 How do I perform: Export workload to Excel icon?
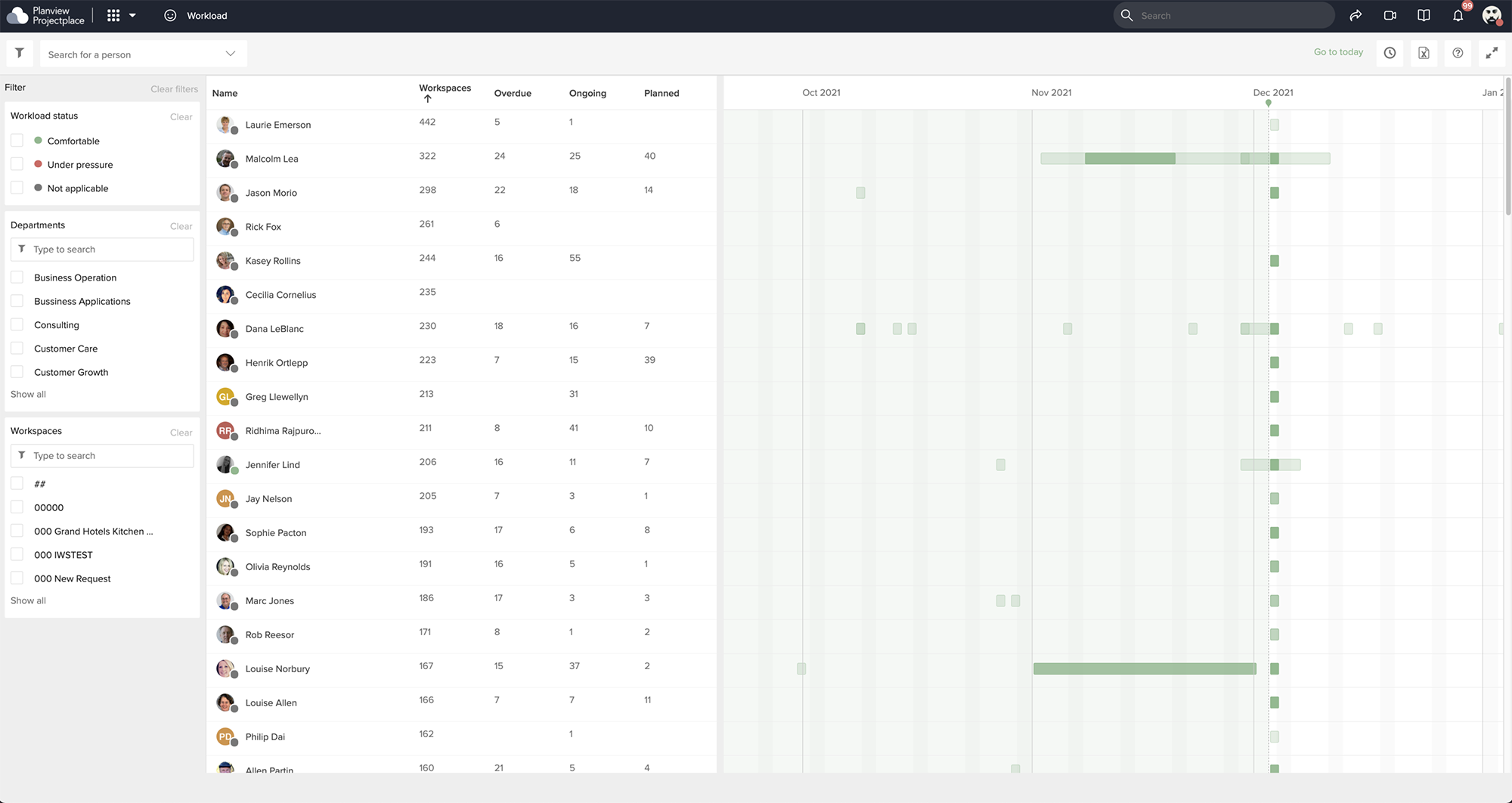coord(1424,53)
